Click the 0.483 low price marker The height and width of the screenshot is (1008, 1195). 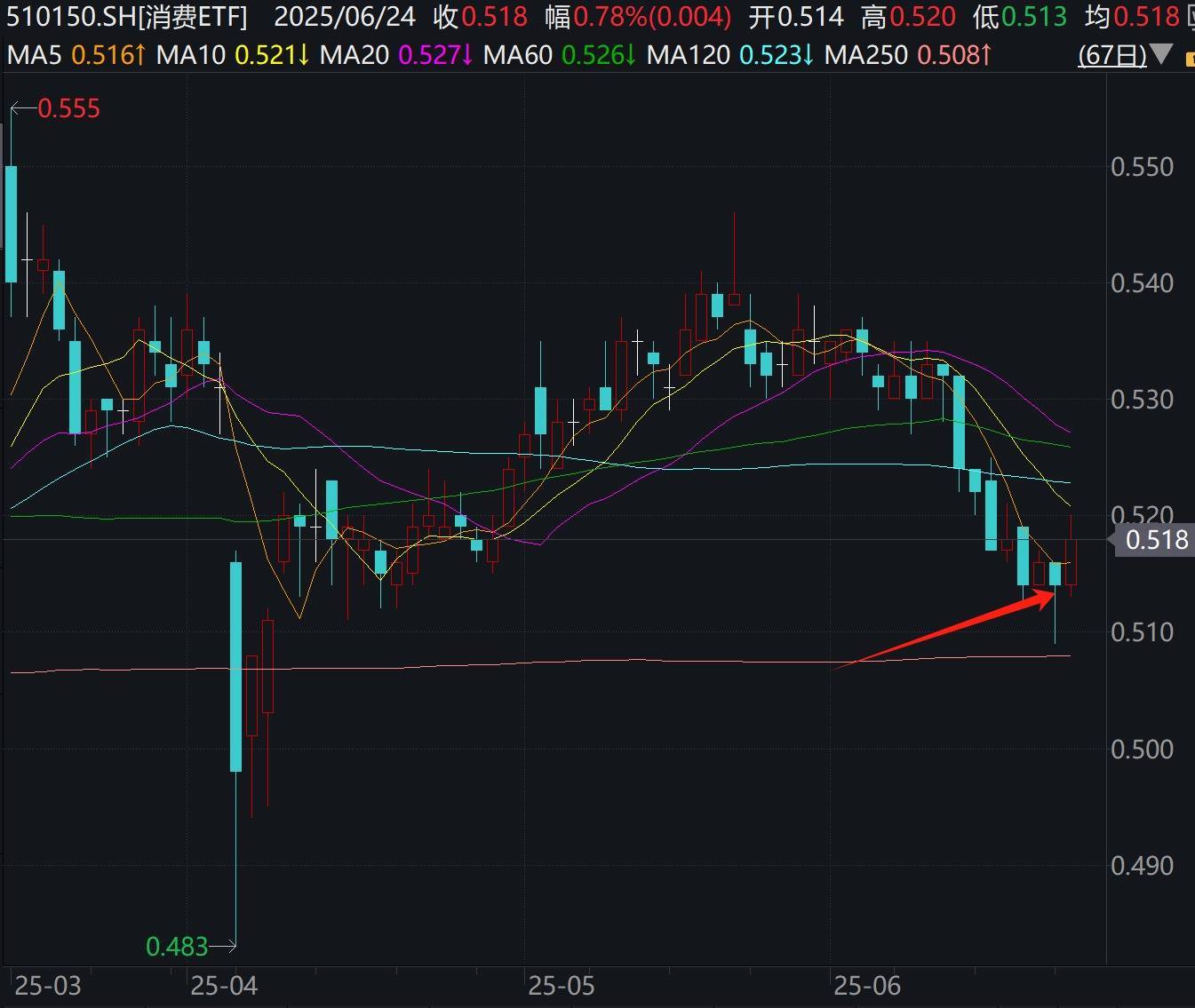click(177, 947)
